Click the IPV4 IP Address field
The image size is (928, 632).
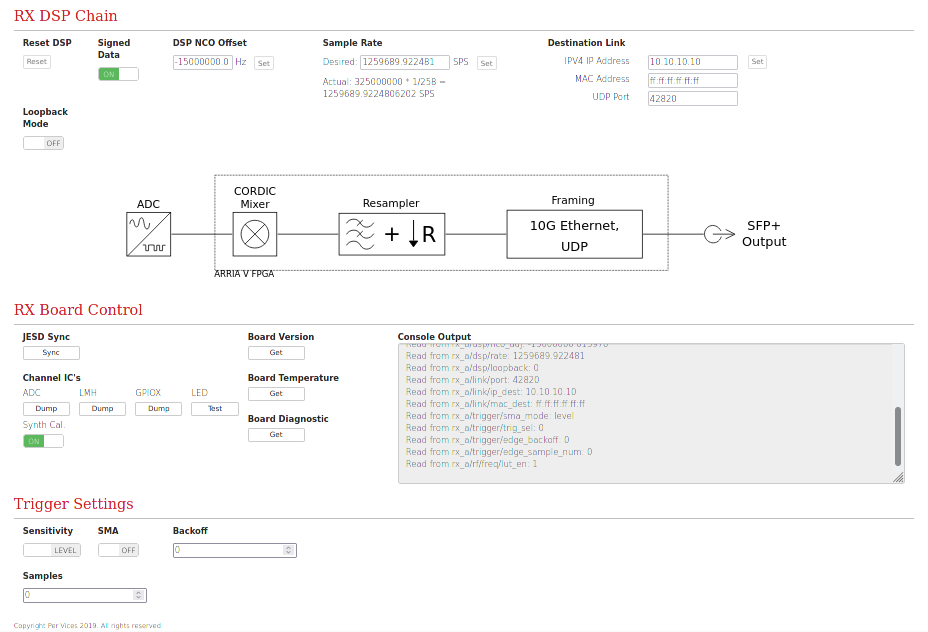click(x=692, y=62)
